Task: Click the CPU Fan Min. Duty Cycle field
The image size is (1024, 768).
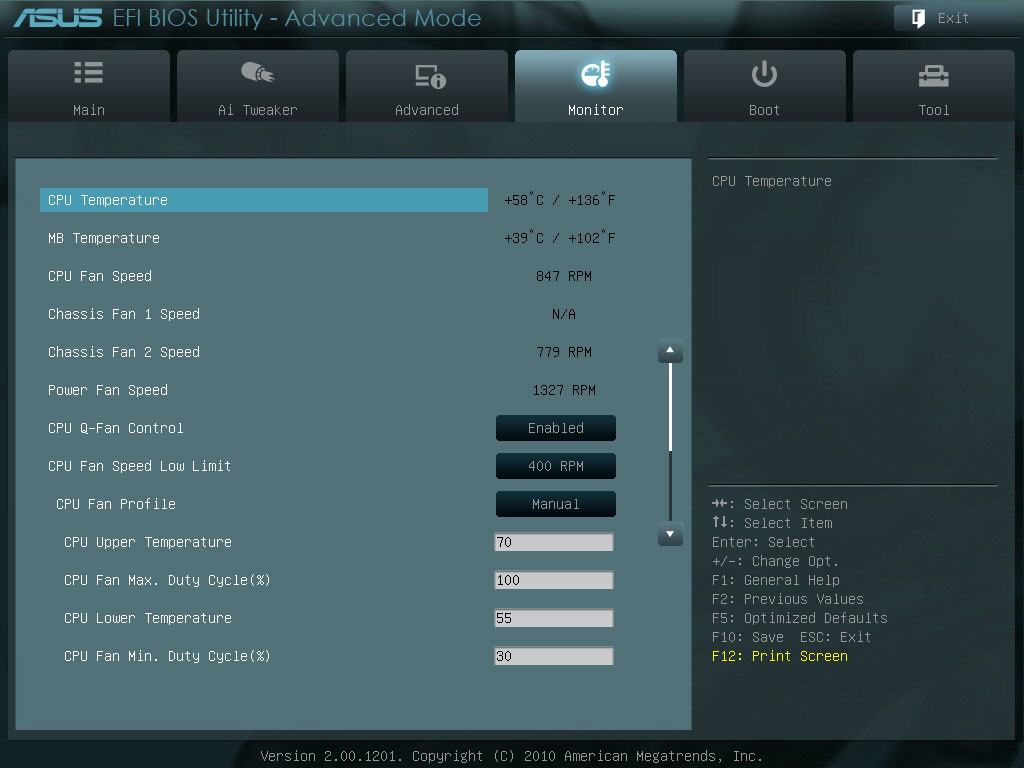Action: 554,656
